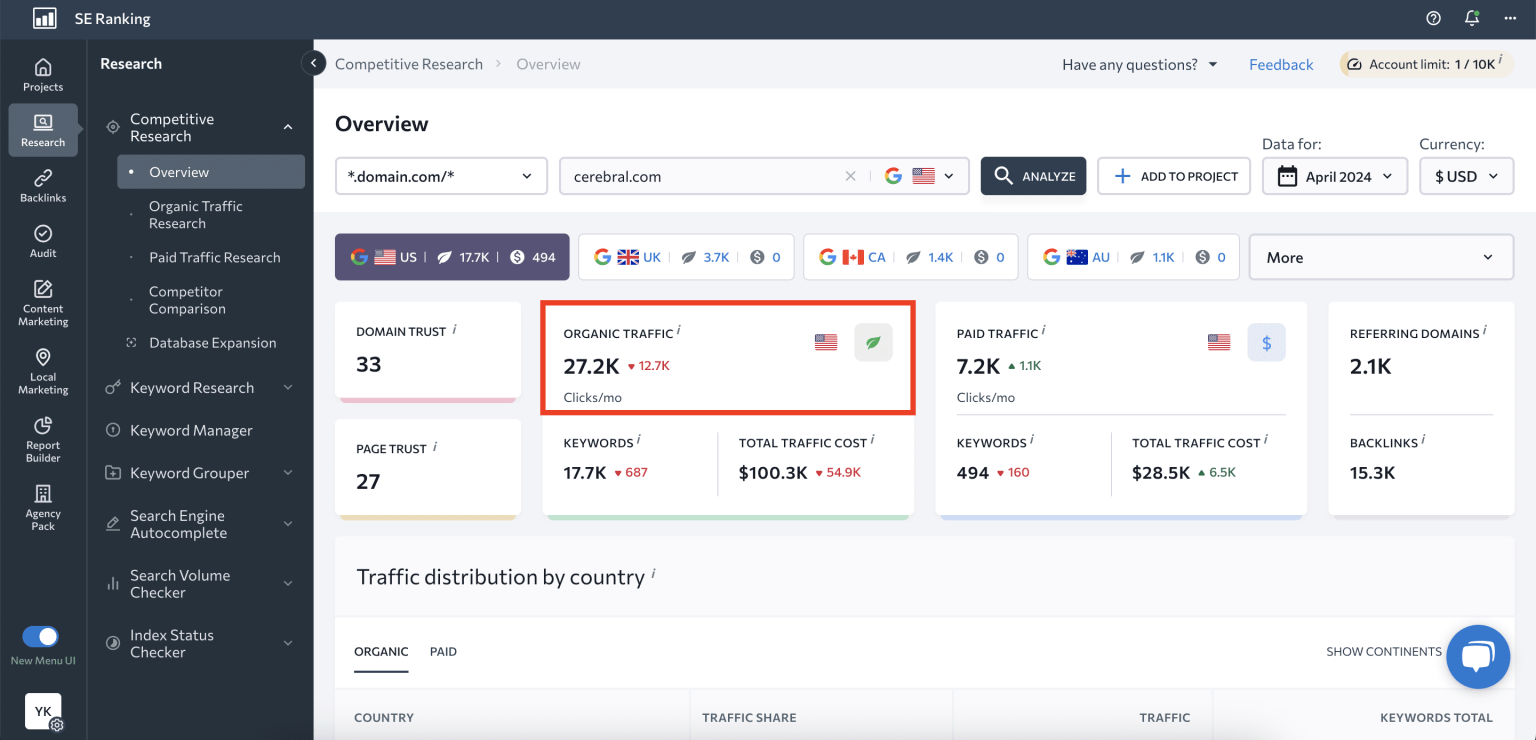The width and height of the screenshot is (1536, 740).
Task: Select the Backlinks icon in the sidebar
Action: point(42,184)
